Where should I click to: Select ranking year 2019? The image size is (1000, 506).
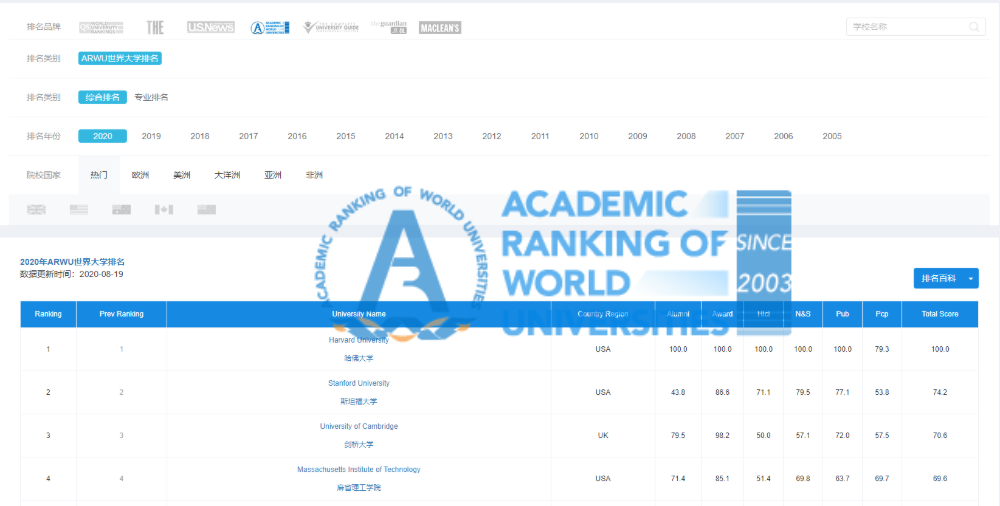click(x=151, y=136)
